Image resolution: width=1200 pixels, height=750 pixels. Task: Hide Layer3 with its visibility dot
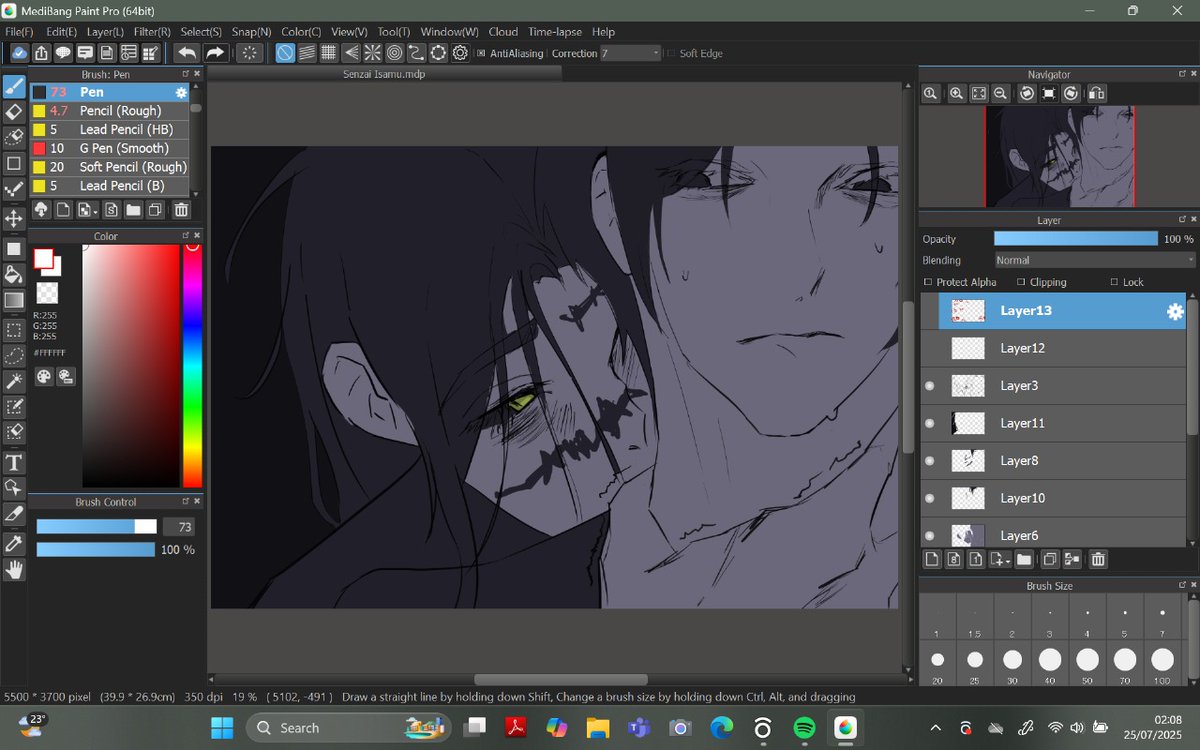point(930,386)
